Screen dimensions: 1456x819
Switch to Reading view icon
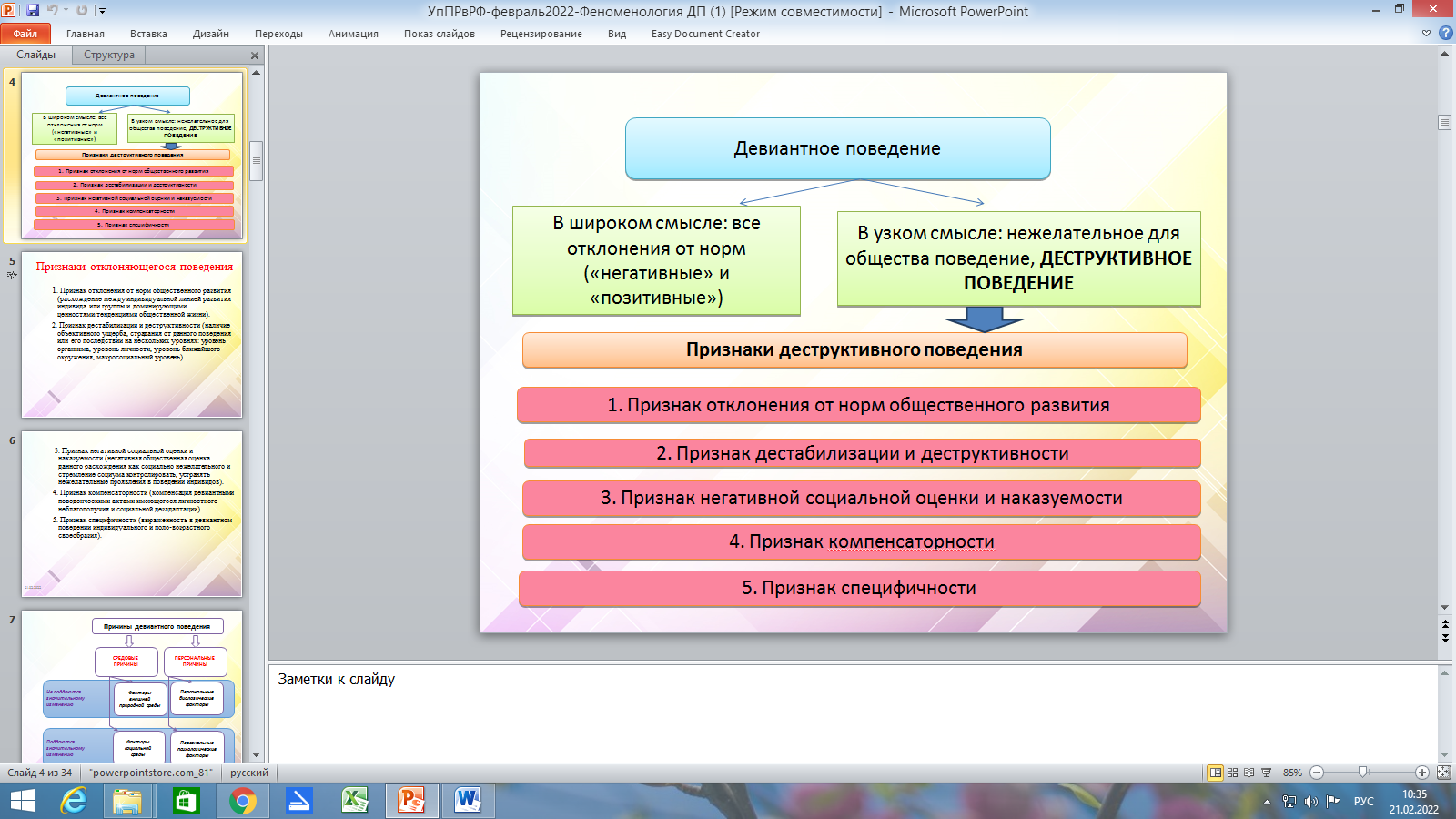[1249, 773]
